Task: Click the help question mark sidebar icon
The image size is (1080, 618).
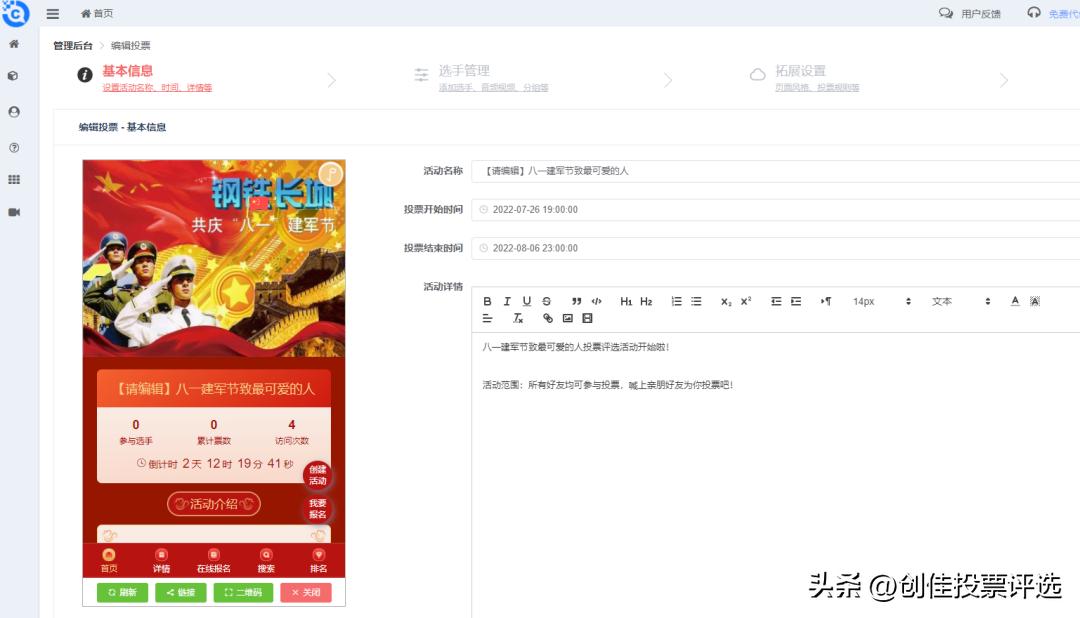Action: tap(14, 146)
